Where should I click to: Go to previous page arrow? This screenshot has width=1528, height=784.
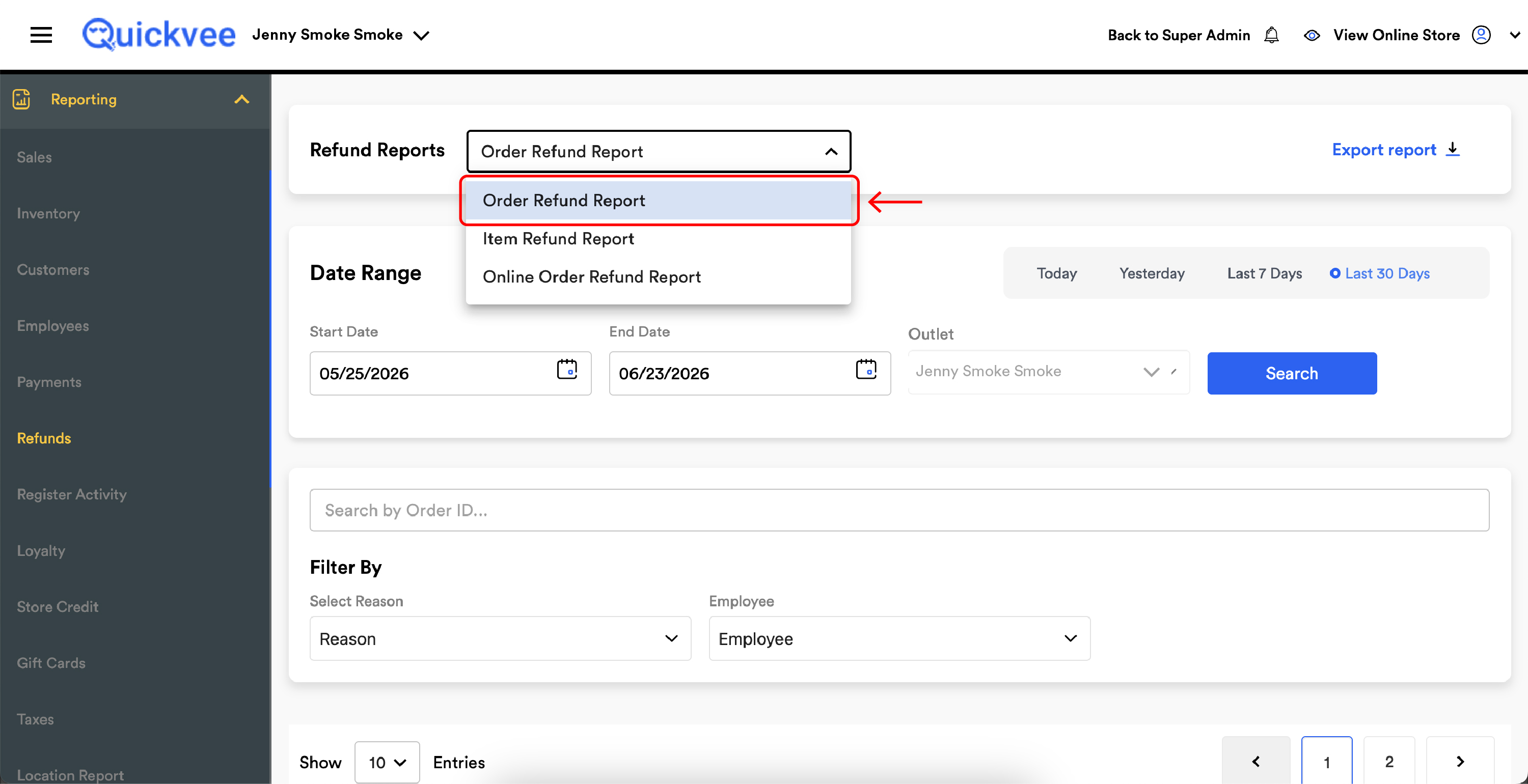[1256, 761]
